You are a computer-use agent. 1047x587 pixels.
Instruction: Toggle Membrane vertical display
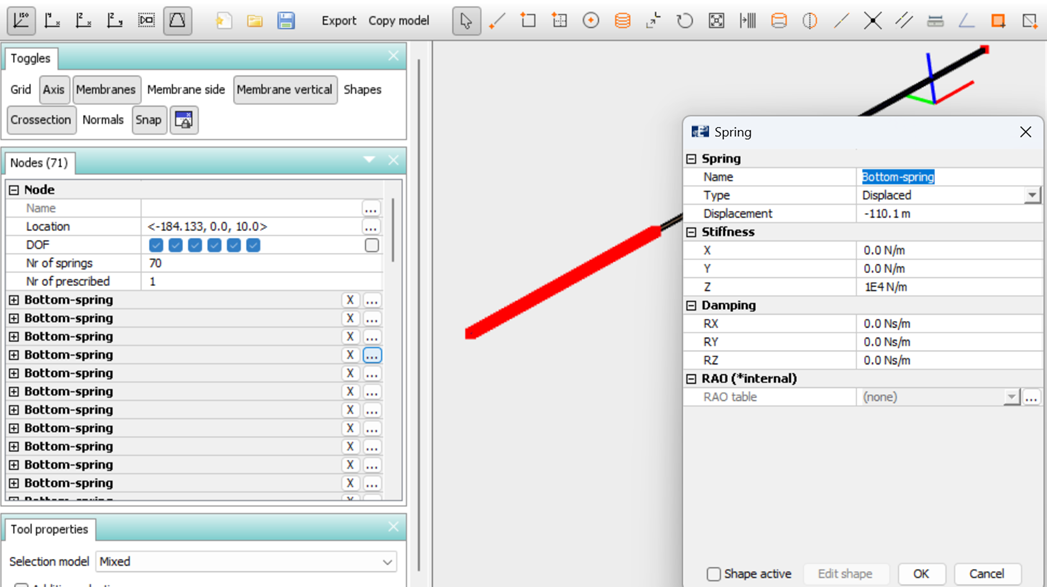(x=284, y=89)
